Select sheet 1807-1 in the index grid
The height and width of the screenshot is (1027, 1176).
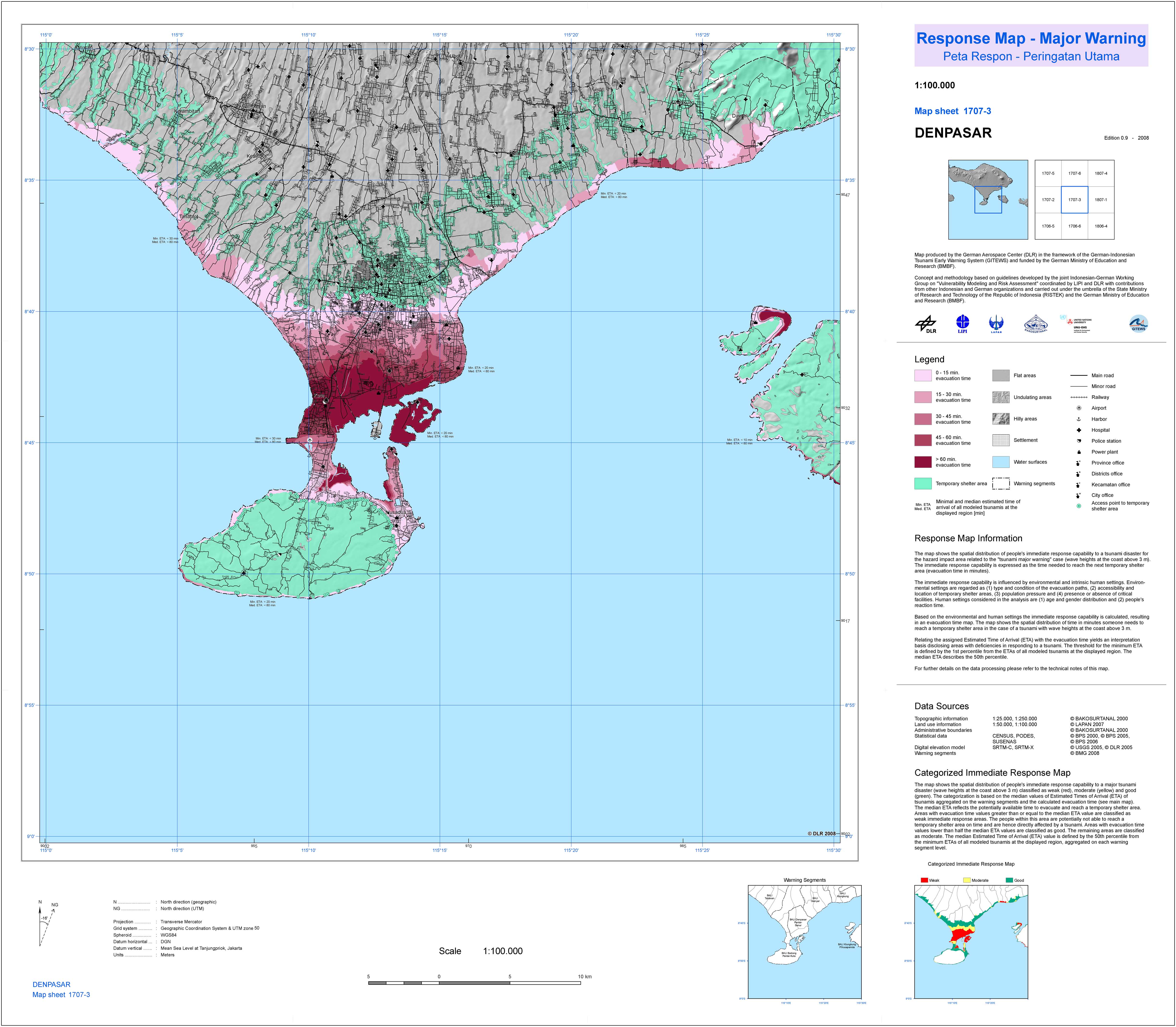[x=1101, y=200]
